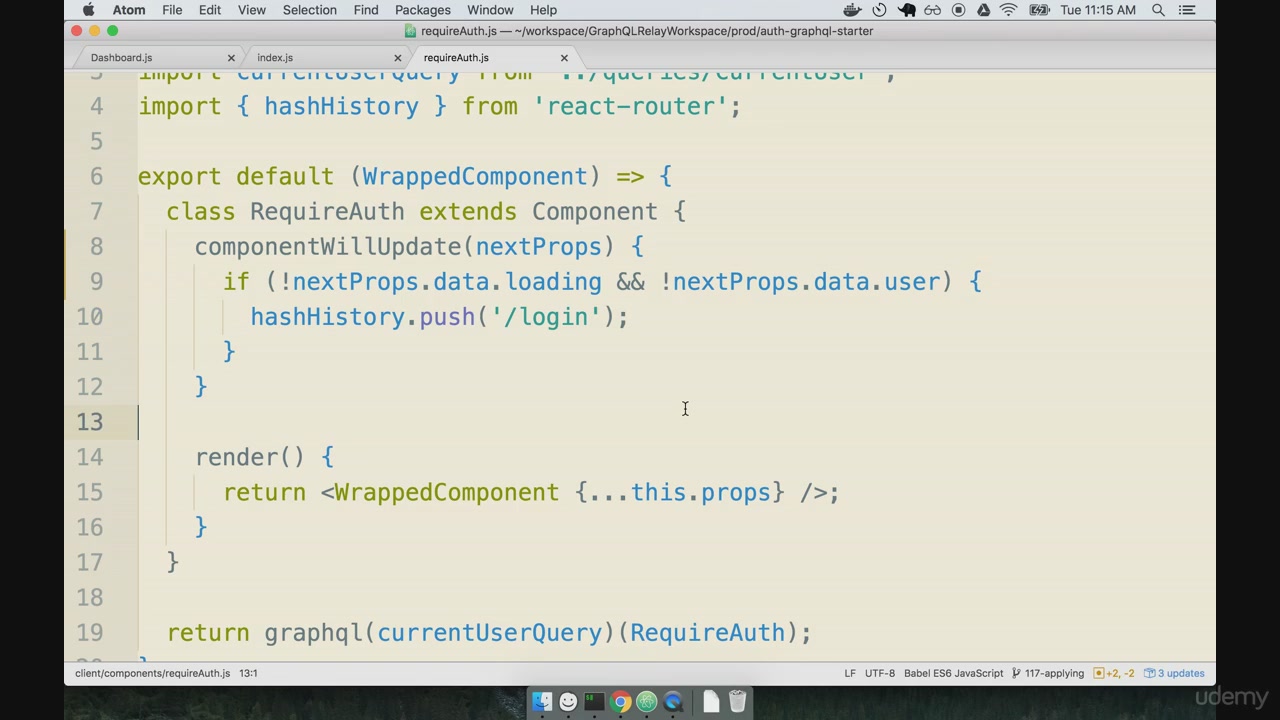Viewport: 1280px width, 720px height.
Task: Click the 3 updates link
Action: (1174, 673)
